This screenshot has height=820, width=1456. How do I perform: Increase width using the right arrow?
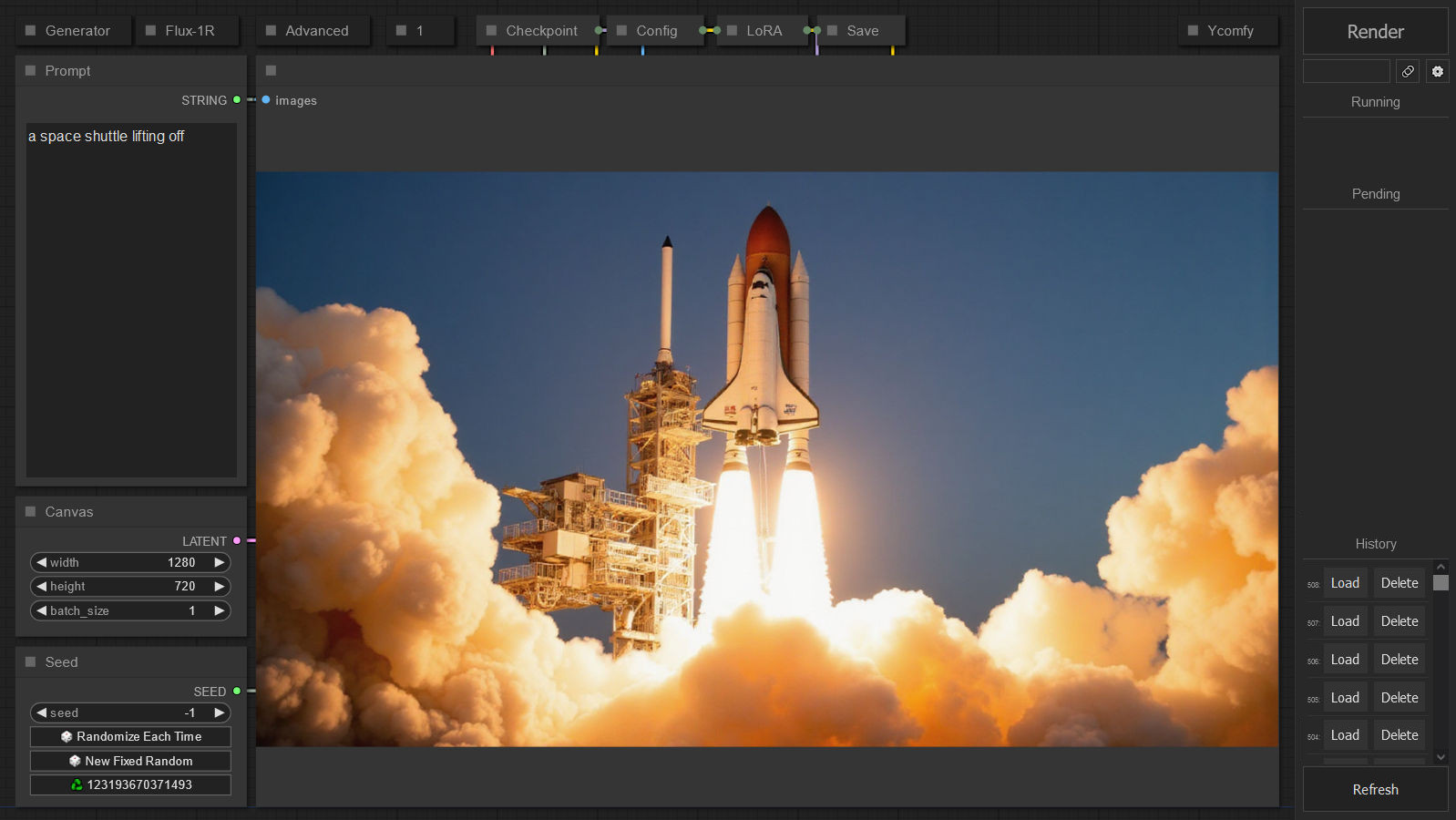pos(219,562)
